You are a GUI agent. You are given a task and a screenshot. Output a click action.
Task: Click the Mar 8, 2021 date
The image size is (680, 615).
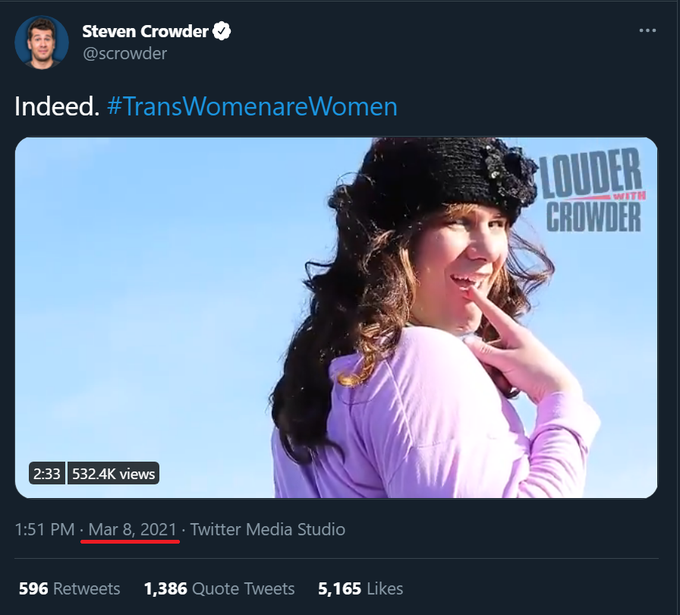coord(132,530)
